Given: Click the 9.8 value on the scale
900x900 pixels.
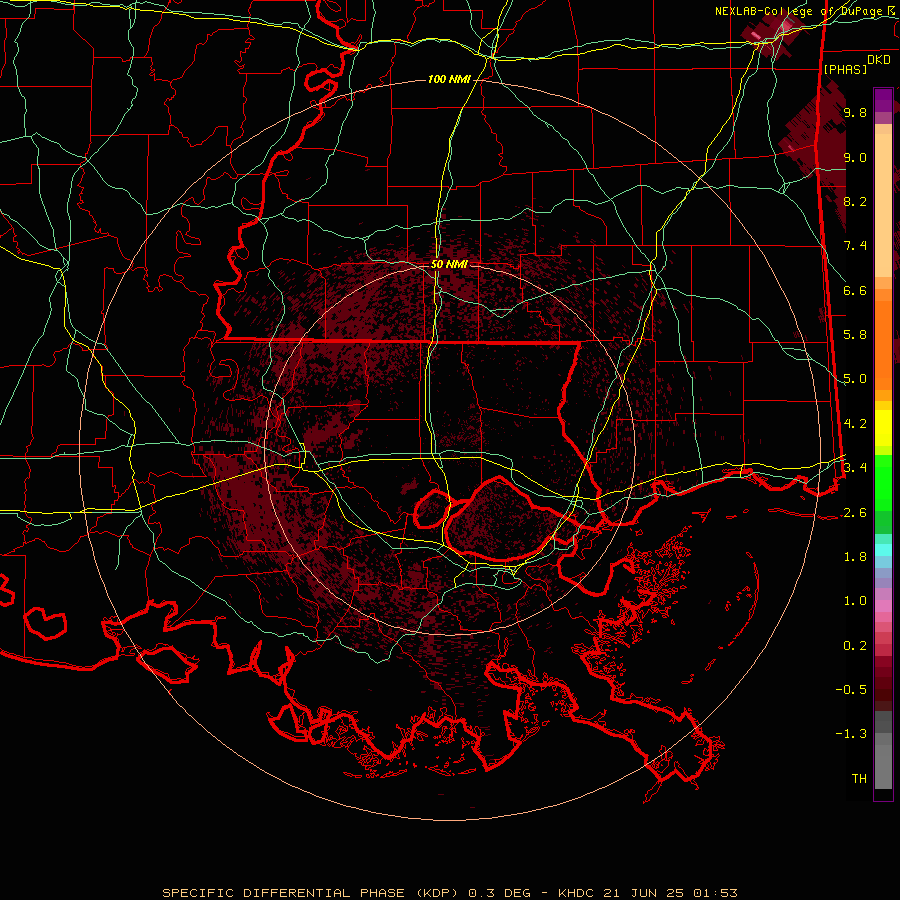Looking at the screenshot, I should coord(855,112).
